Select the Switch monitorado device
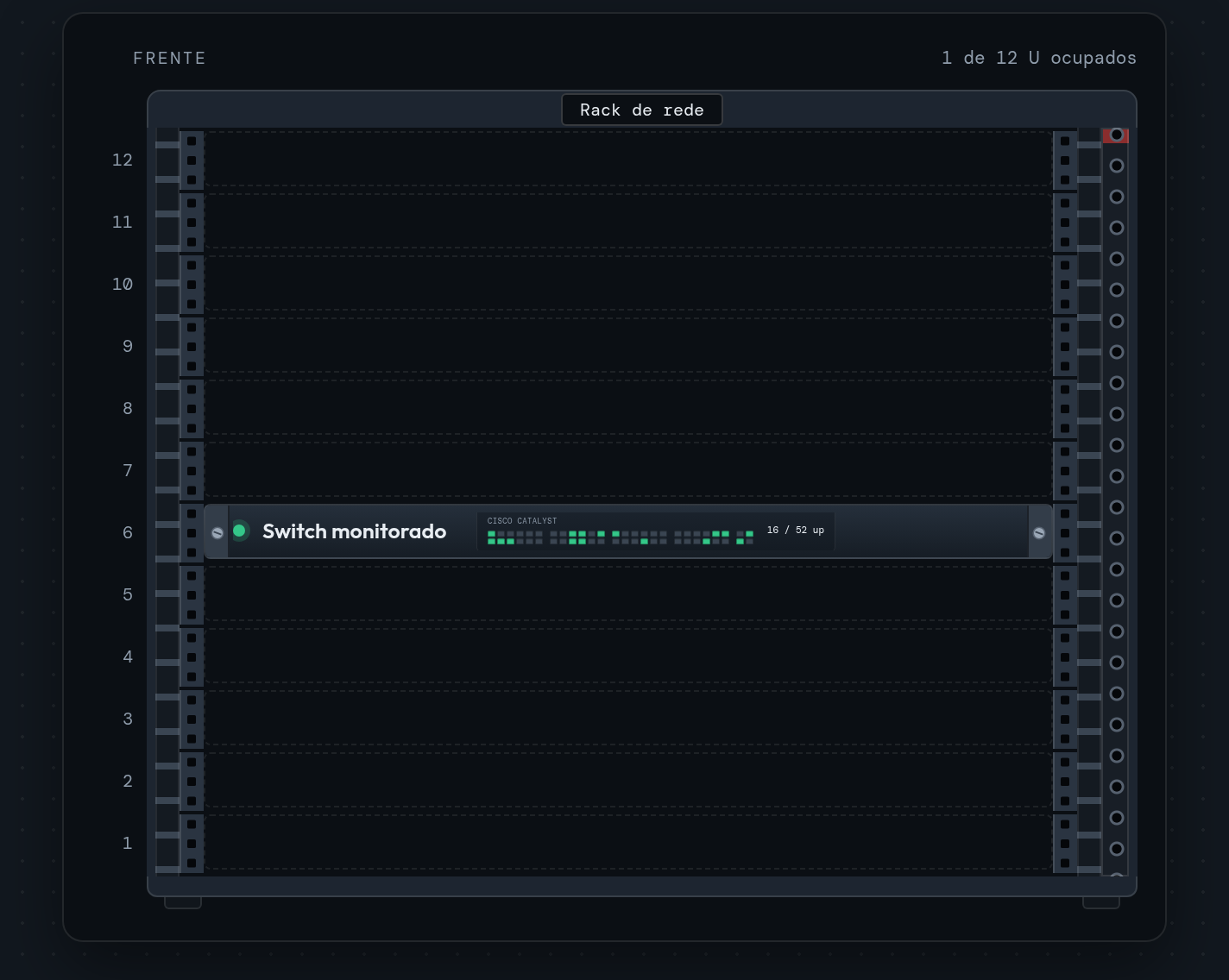The image size is (1229, 980). pos(628,531)
